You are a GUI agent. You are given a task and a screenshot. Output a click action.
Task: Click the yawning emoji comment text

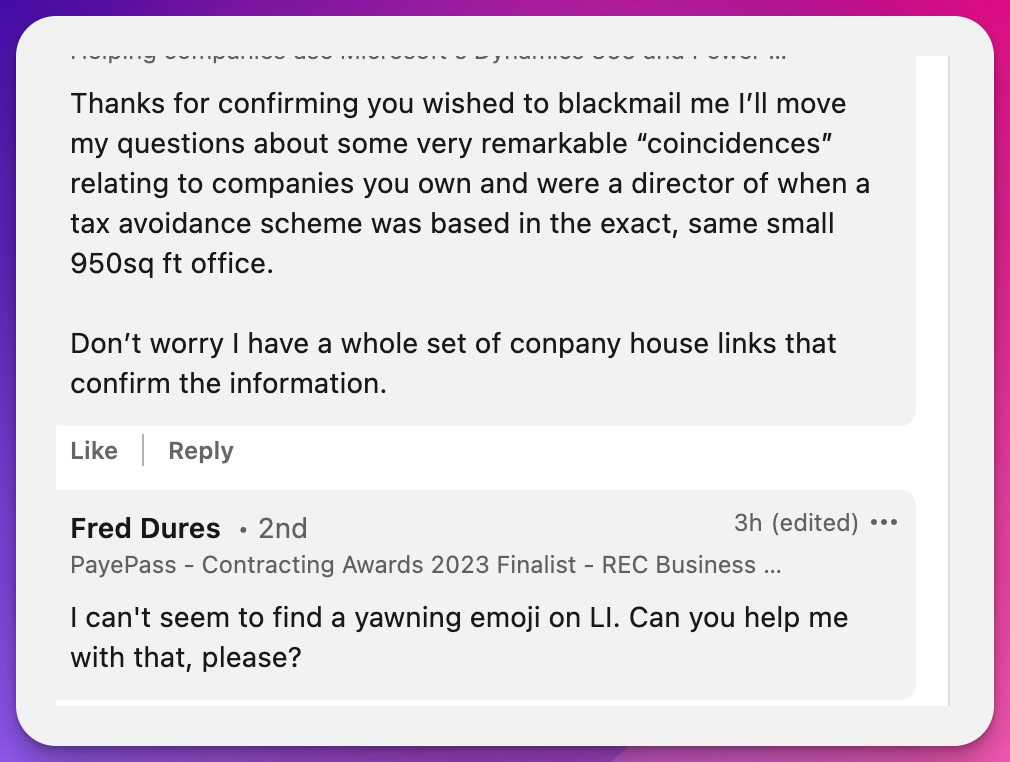(x=458, y=618)
